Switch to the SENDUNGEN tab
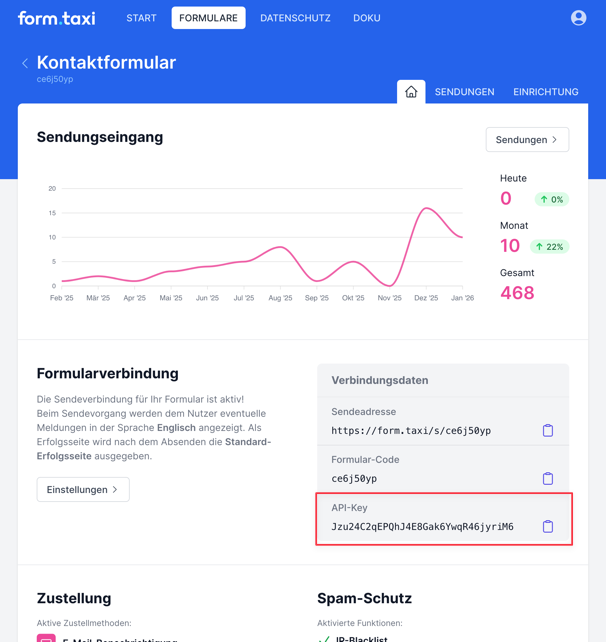 point(464,92)
